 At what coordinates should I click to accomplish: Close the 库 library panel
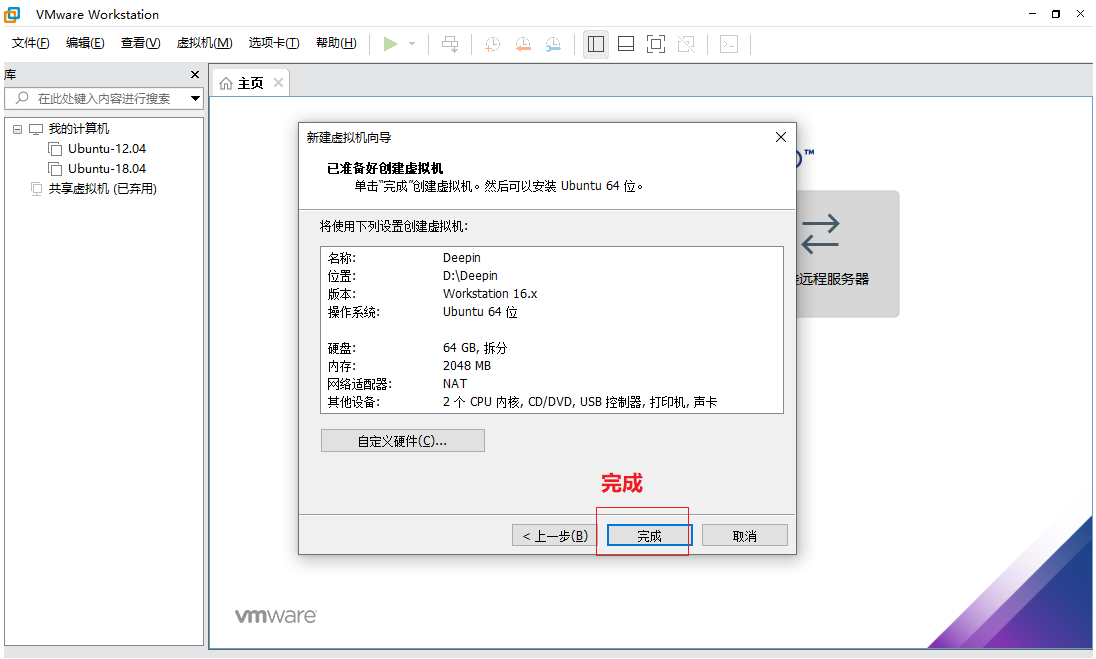tap(195, 75)
